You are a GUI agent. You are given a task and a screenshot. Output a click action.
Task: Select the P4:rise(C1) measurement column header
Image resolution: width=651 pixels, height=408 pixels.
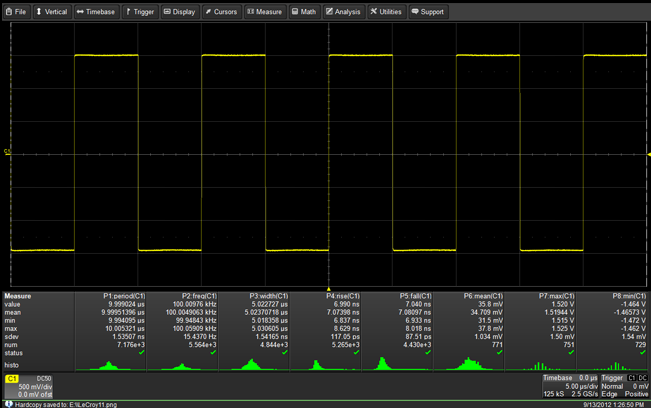click(342, 296)
